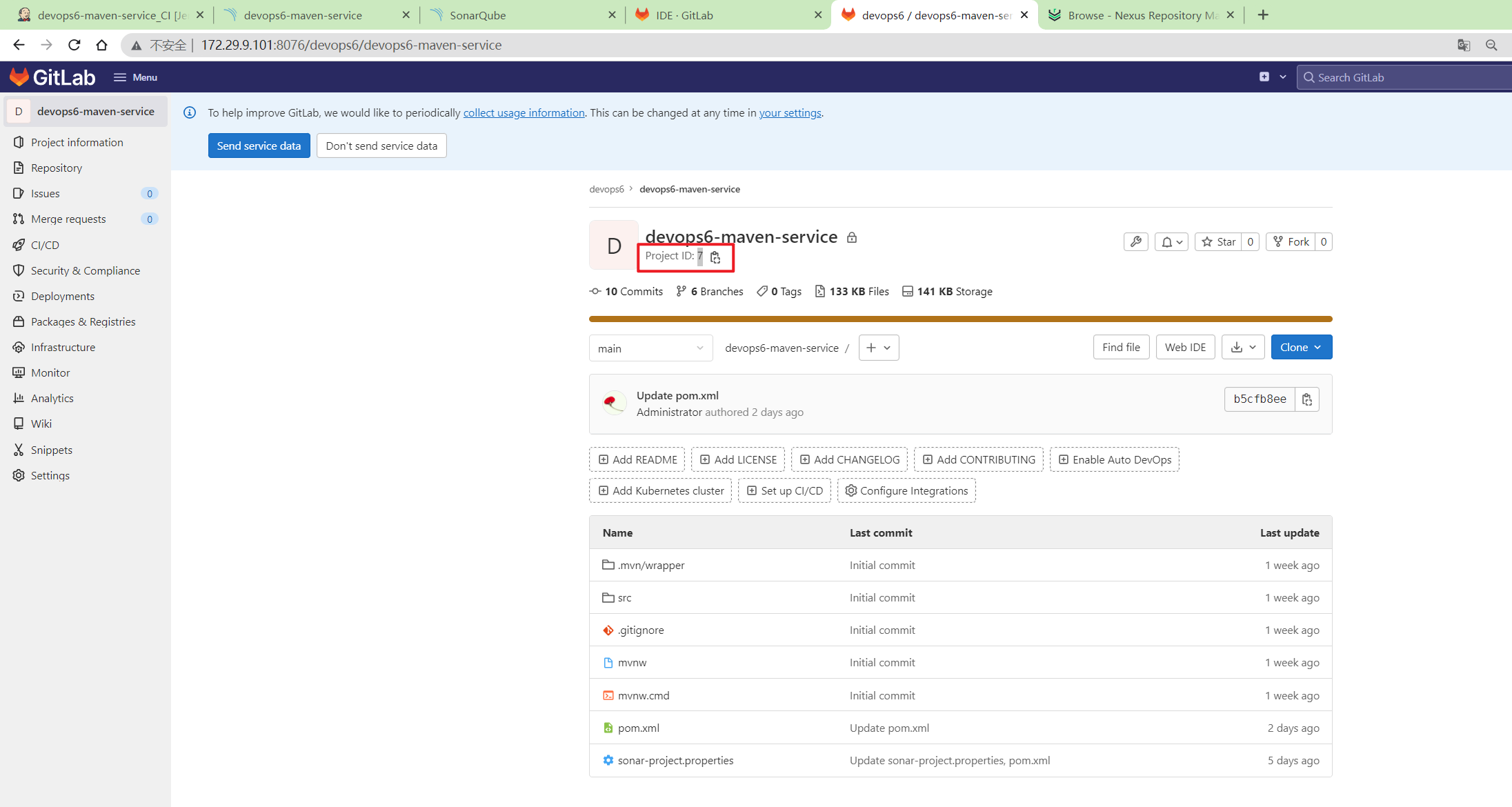Click the devops6 breadcrumb link
Screen dimensions: 1512x807
tap(606, 189)
